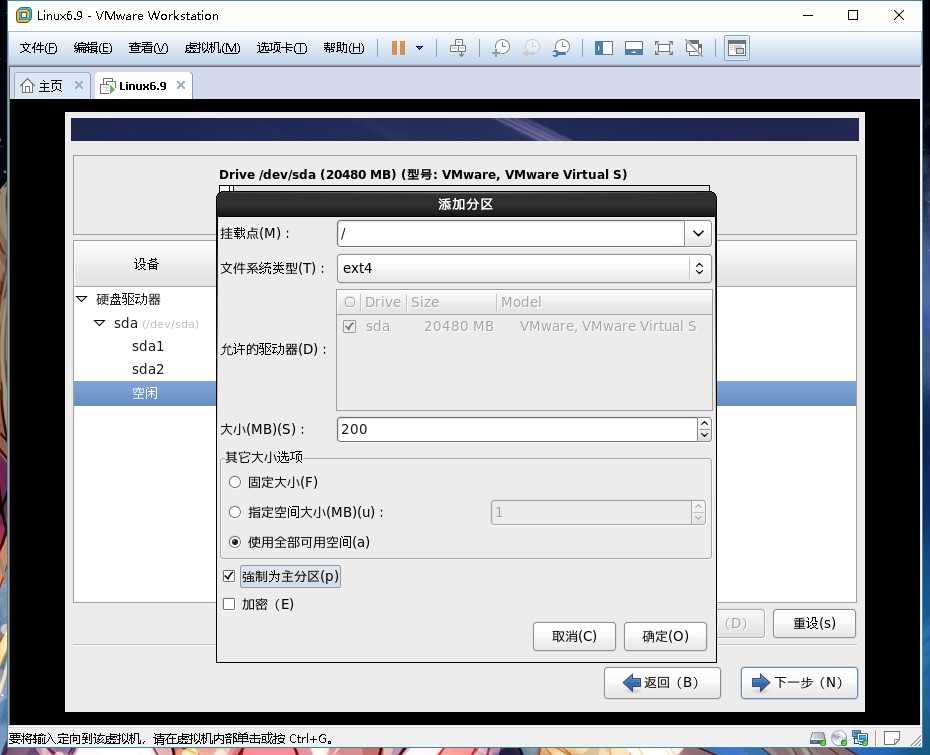This screenshot has height=755, width=930.
Task: Collapse the 硬盘驱动器 tree node
Action: pyautogui.click(x=82, y=299)
